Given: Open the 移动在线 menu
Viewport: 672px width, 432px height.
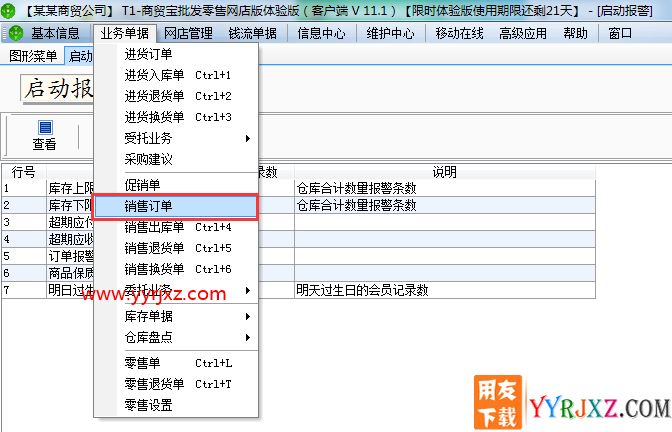Looking at the screenshot, I should 459,33.
